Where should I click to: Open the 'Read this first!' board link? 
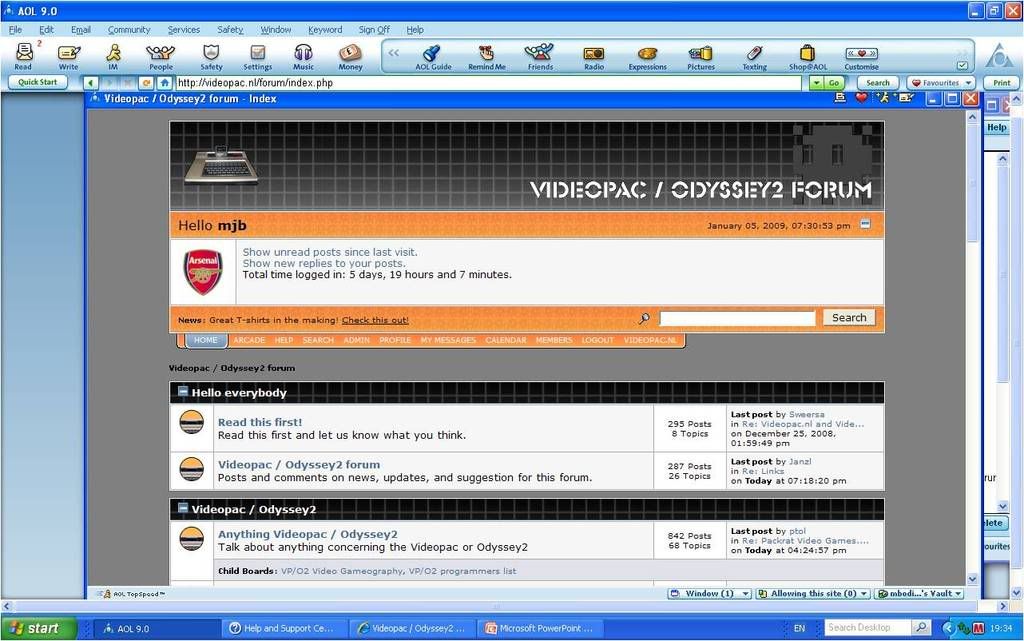pyautogui.click(x=260, y=422)
